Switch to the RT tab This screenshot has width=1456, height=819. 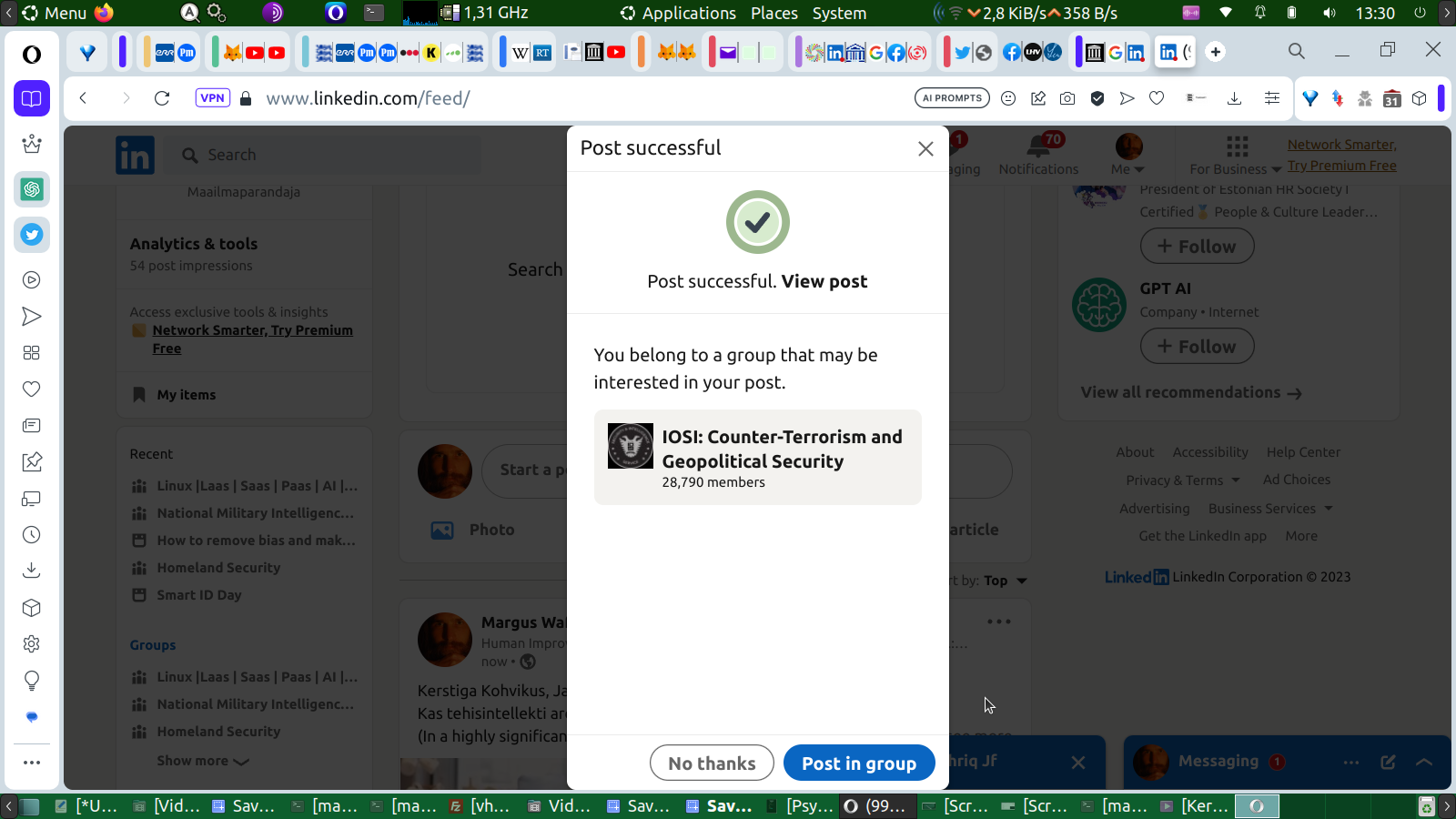click(x=542, y=53)
